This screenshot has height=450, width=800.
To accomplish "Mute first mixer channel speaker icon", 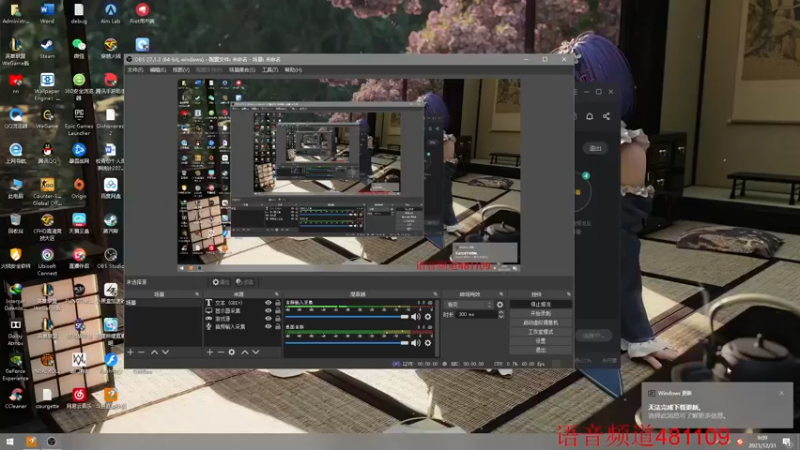I will (416, 317).
